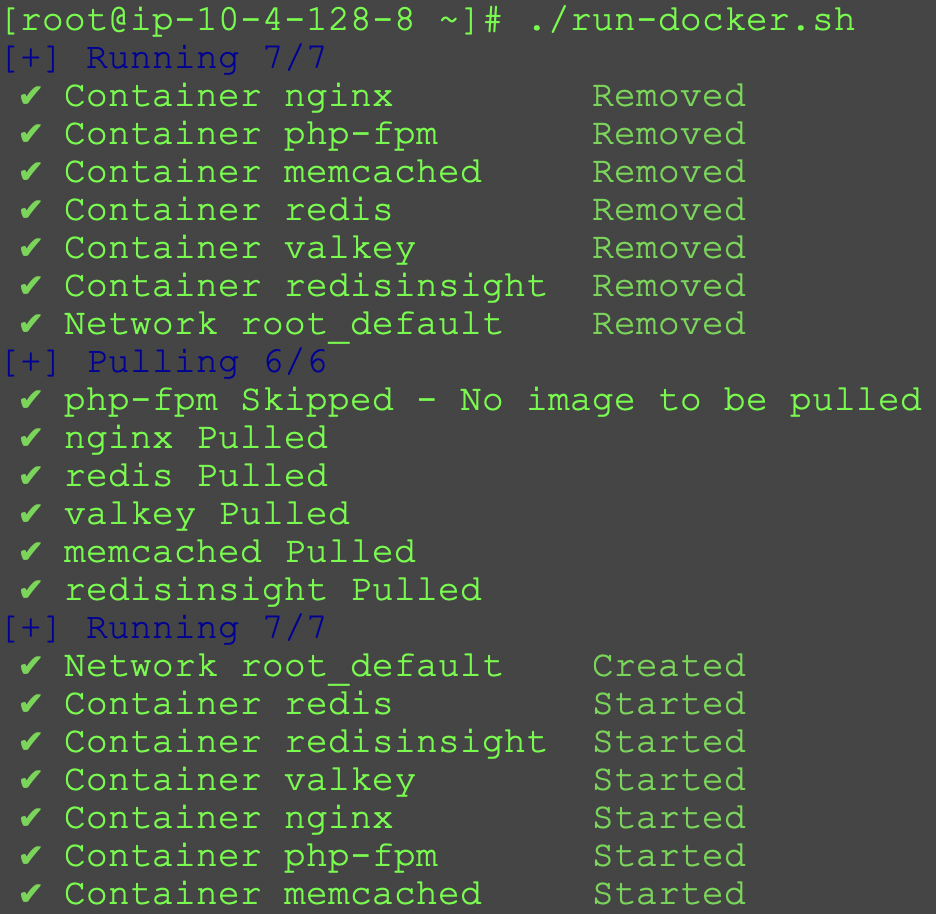Click the 'No image to be pulled' message
The height and width of the screenshot is (914, 936).
pos(690,401)
